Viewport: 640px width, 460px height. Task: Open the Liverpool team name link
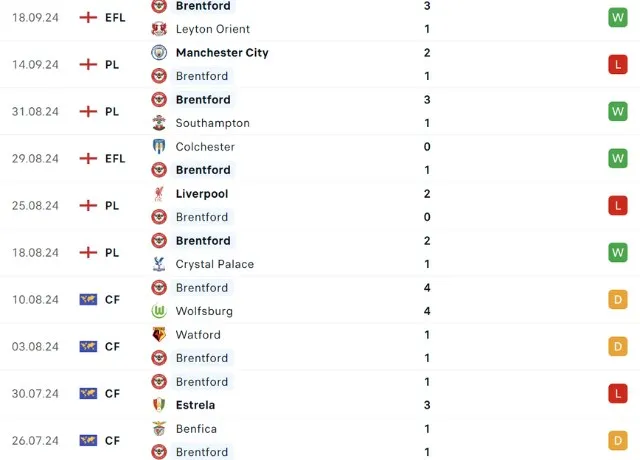pos(201,194)
